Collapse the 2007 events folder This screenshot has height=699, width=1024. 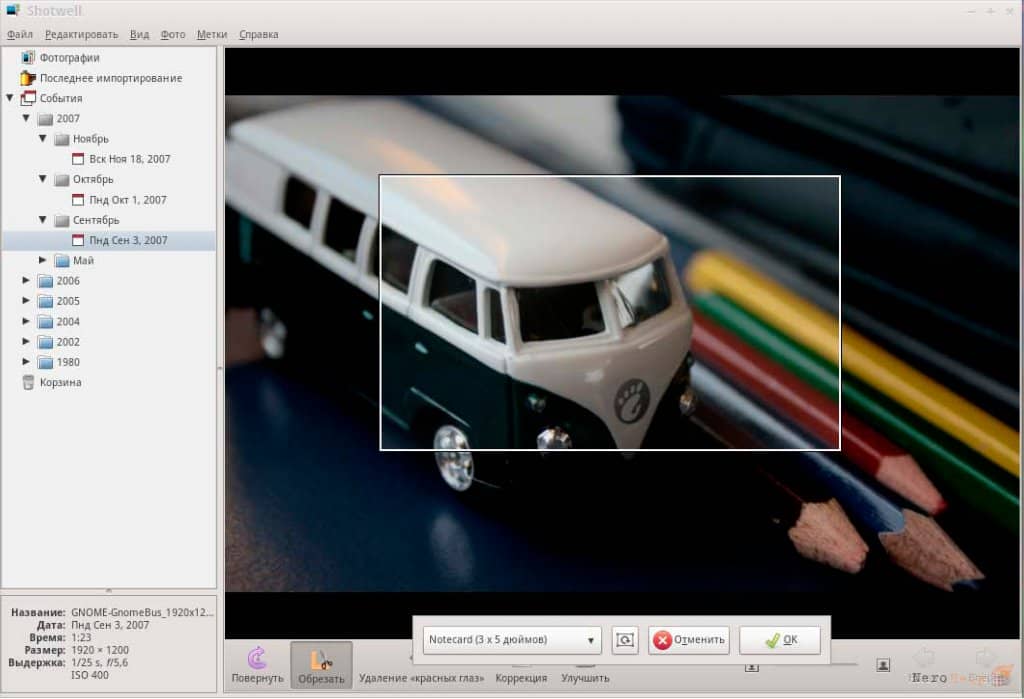[x=26, y=118]
